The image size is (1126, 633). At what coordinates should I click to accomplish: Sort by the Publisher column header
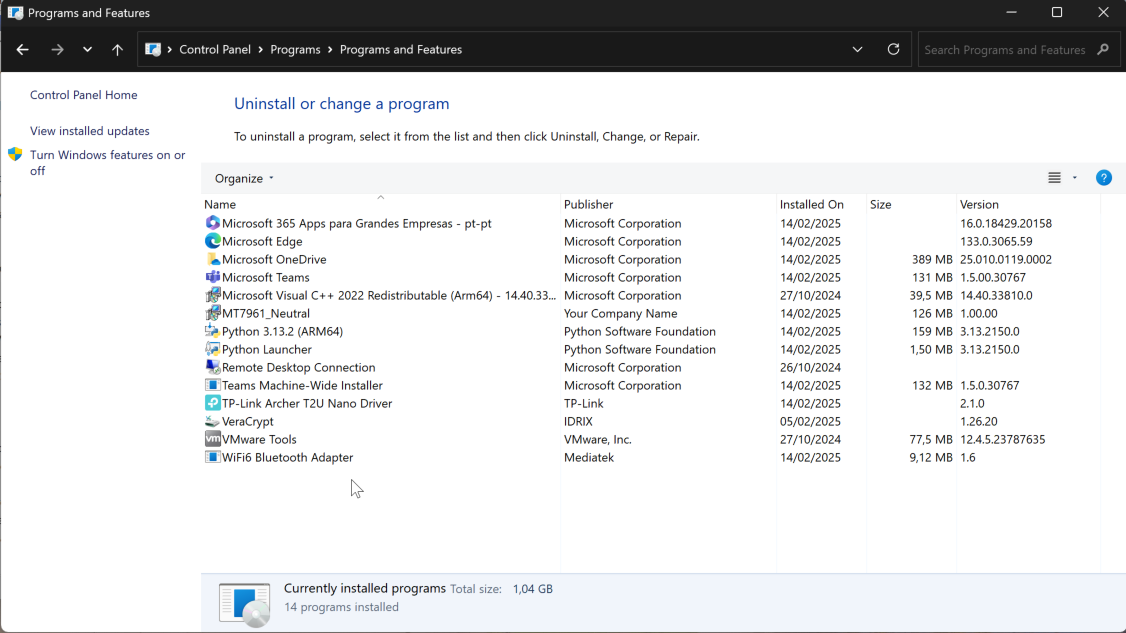click(x=668, y=204)
